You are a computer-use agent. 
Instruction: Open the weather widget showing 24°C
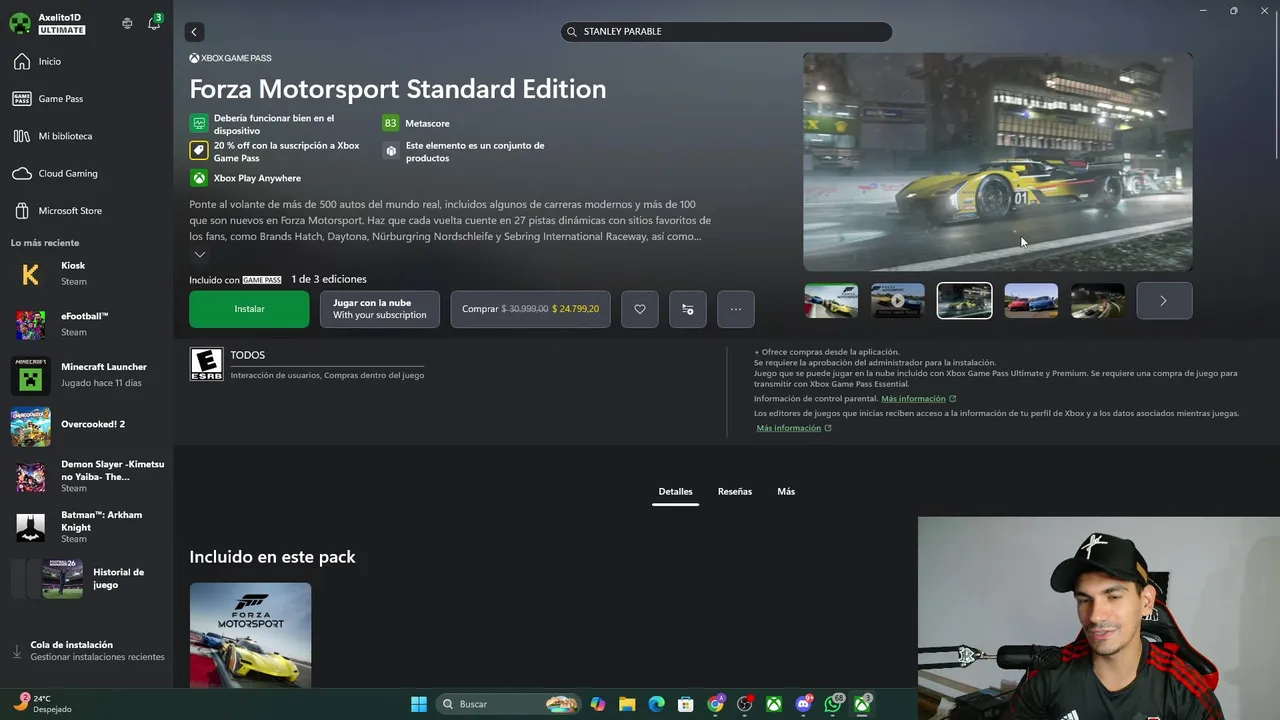click(x=44, y=704)
